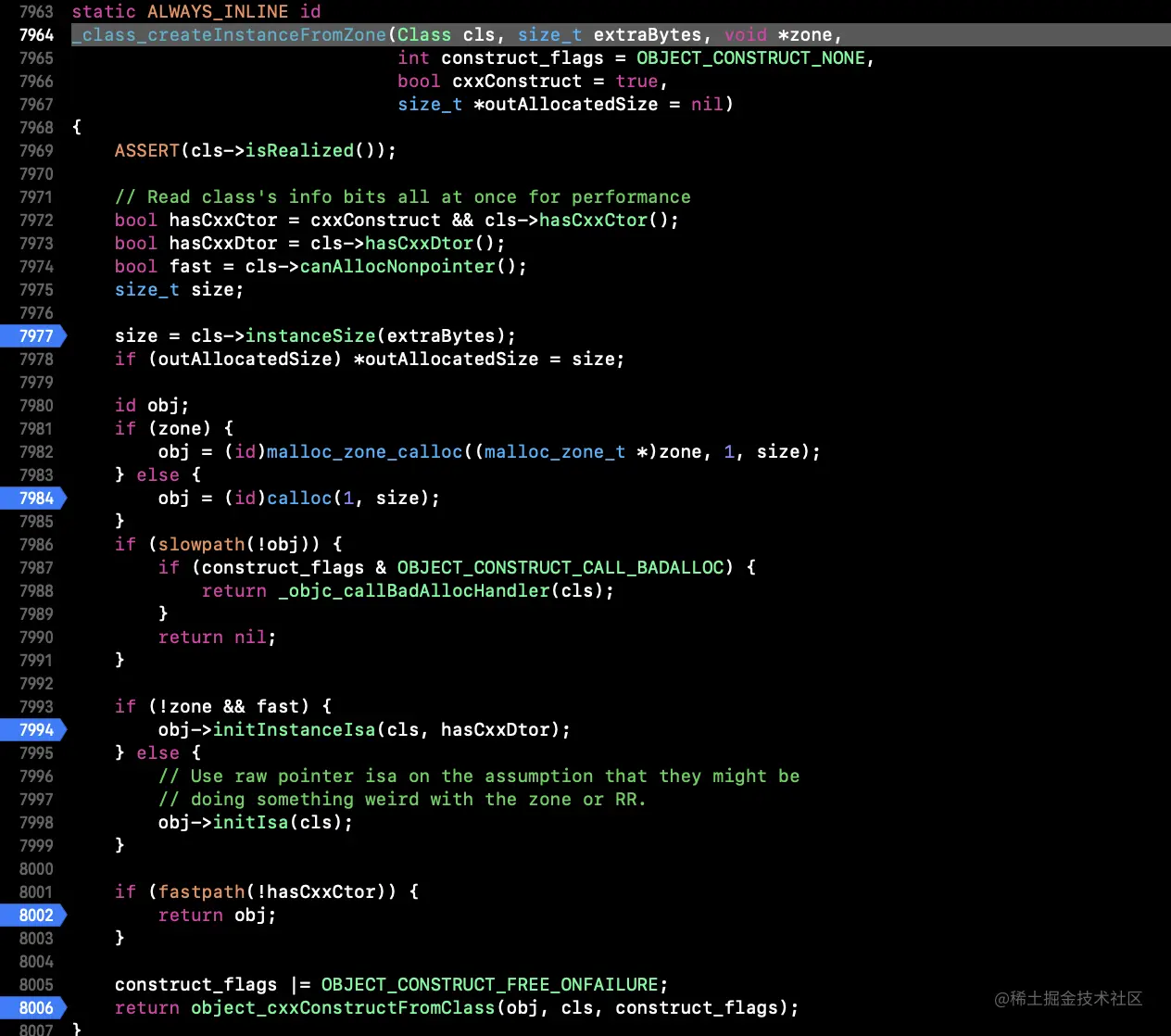Click initIsa method call
Image resolution: width=1171 pixels, height=1036 pixels.
[250, 822]
